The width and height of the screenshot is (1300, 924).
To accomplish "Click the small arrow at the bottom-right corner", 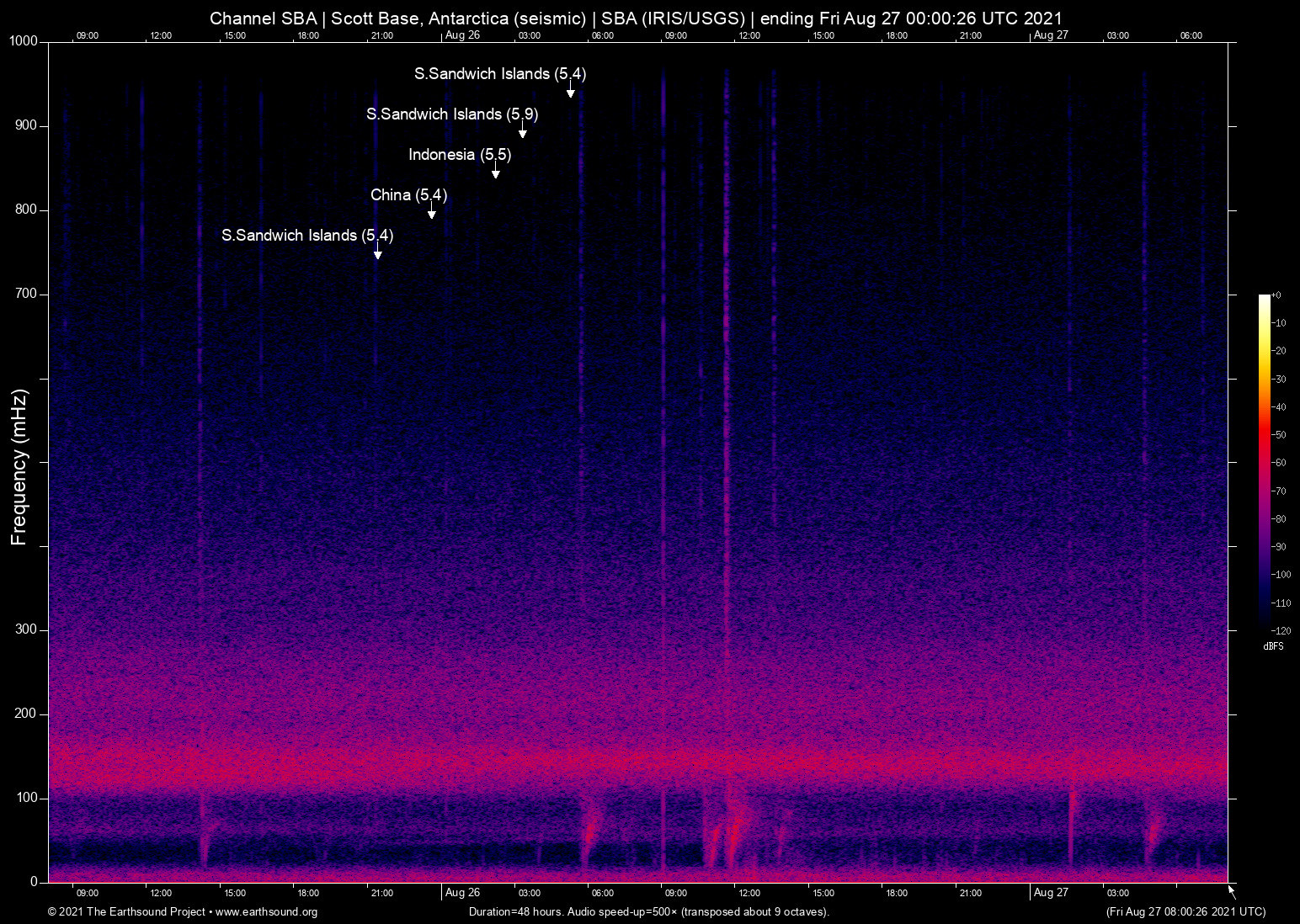I will click(x=1230, y=889).
